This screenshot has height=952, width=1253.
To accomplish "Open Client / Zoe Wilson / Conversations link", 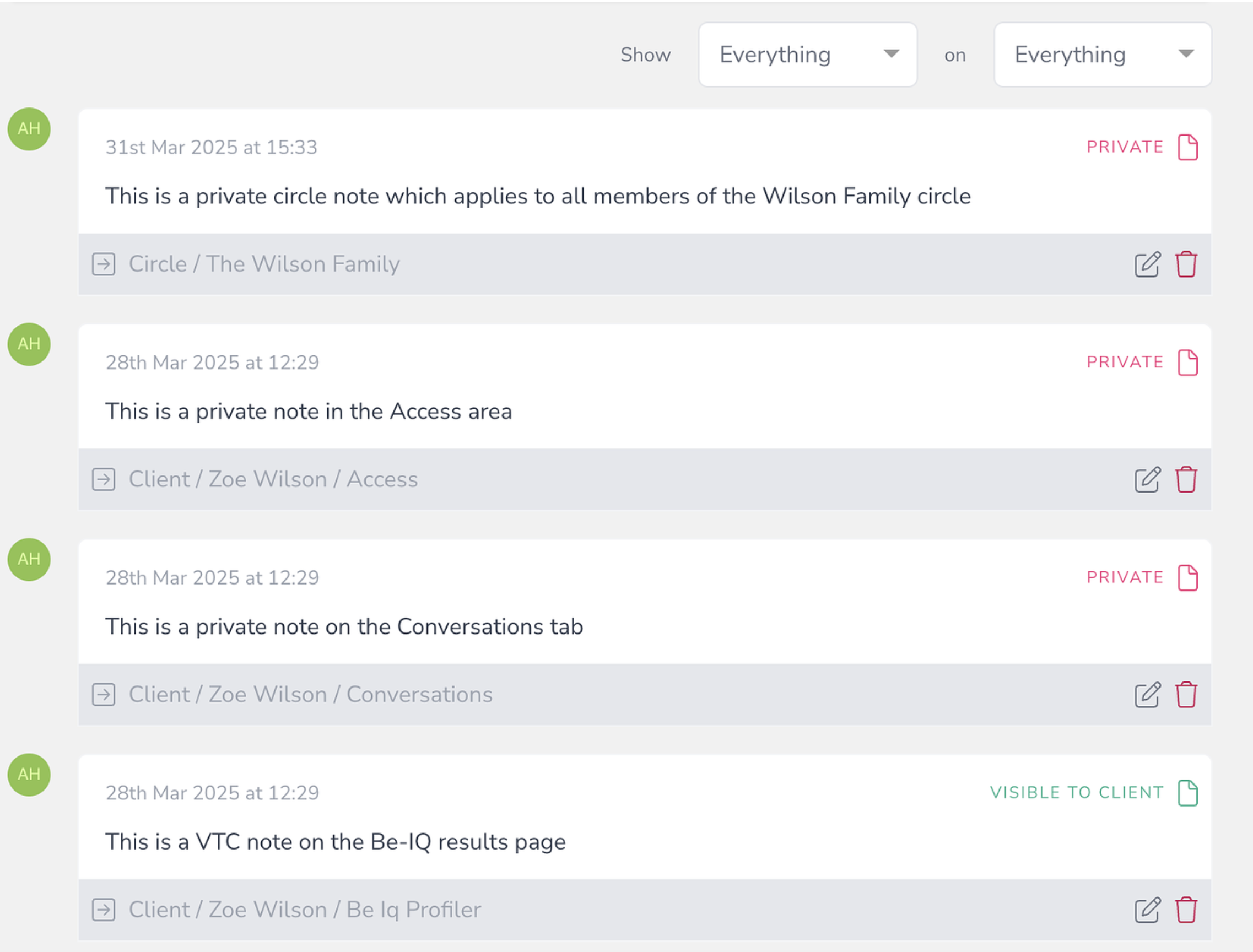I will click(x=311, y=695).
